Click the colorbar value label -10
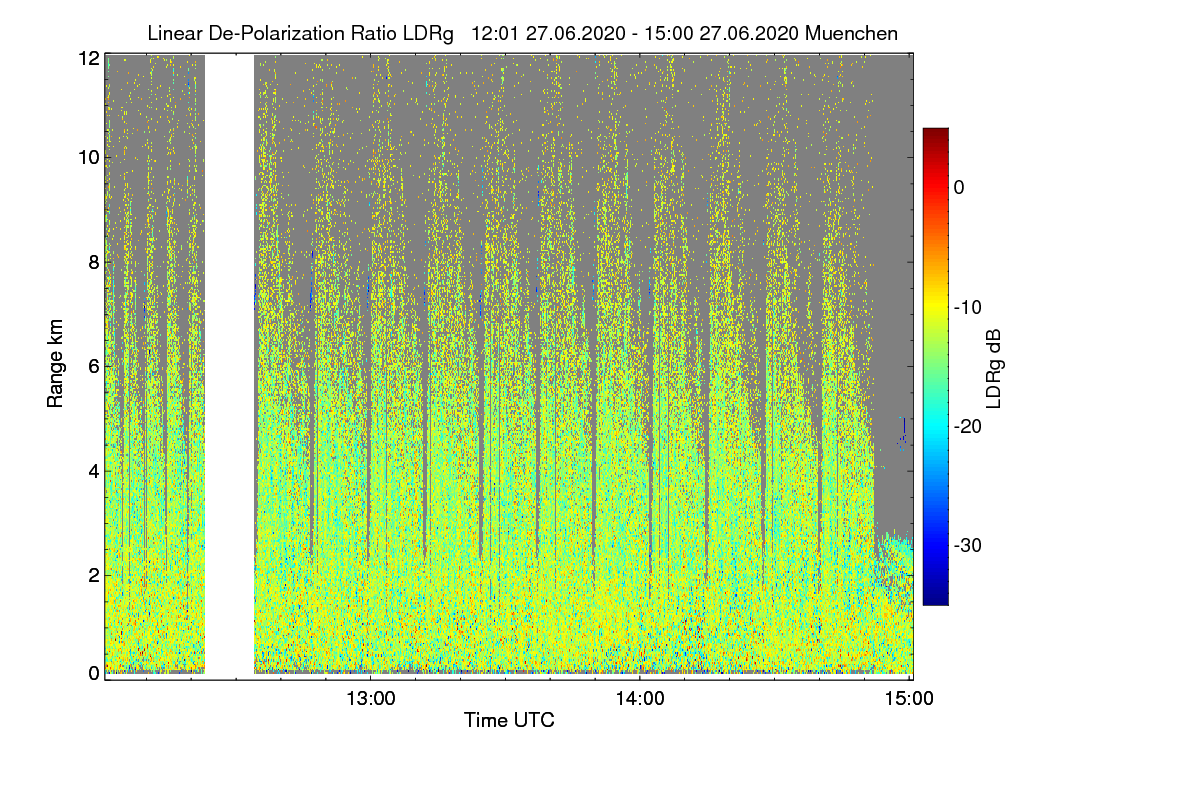Screen dimensions: 1200x800 [x=967, y=307]
